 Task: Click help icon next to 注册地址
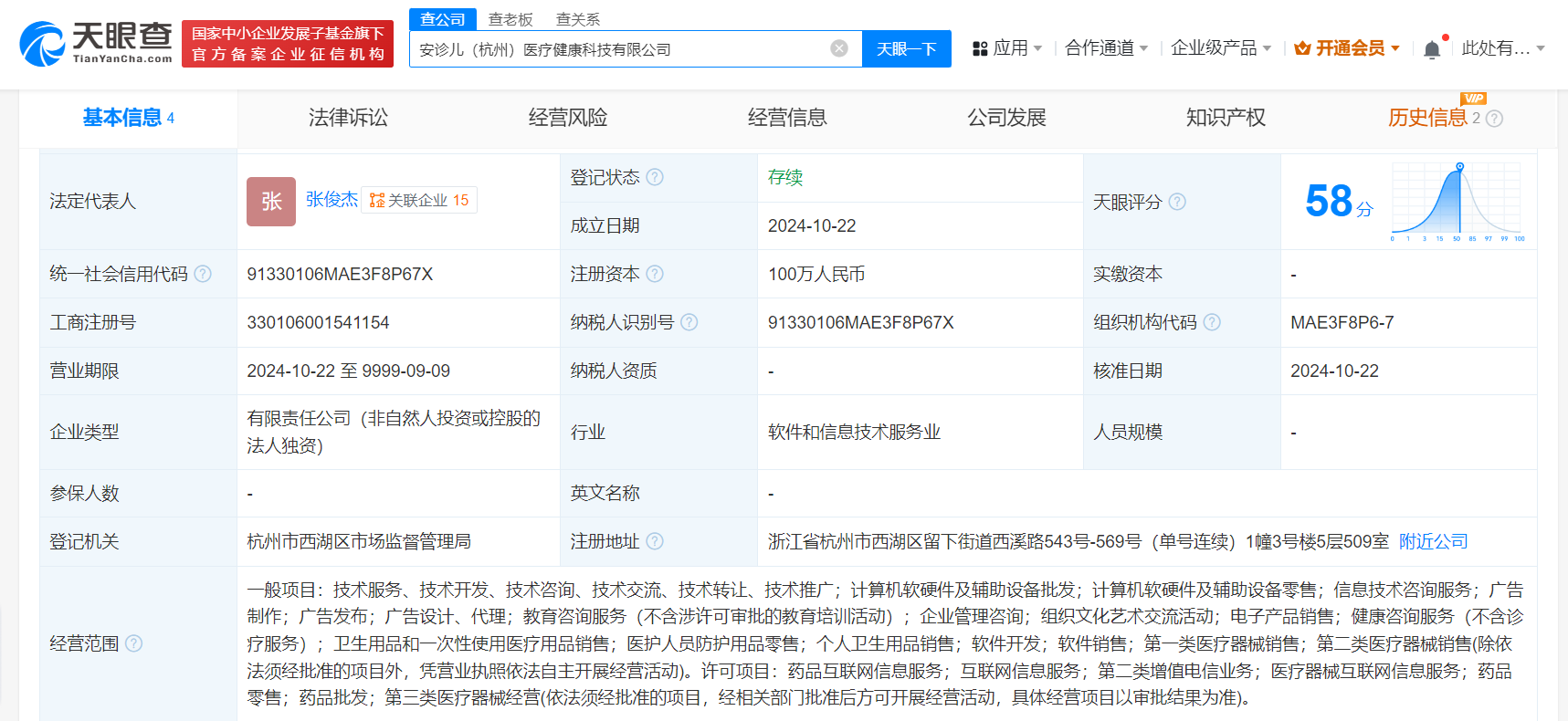coord(655,541)
